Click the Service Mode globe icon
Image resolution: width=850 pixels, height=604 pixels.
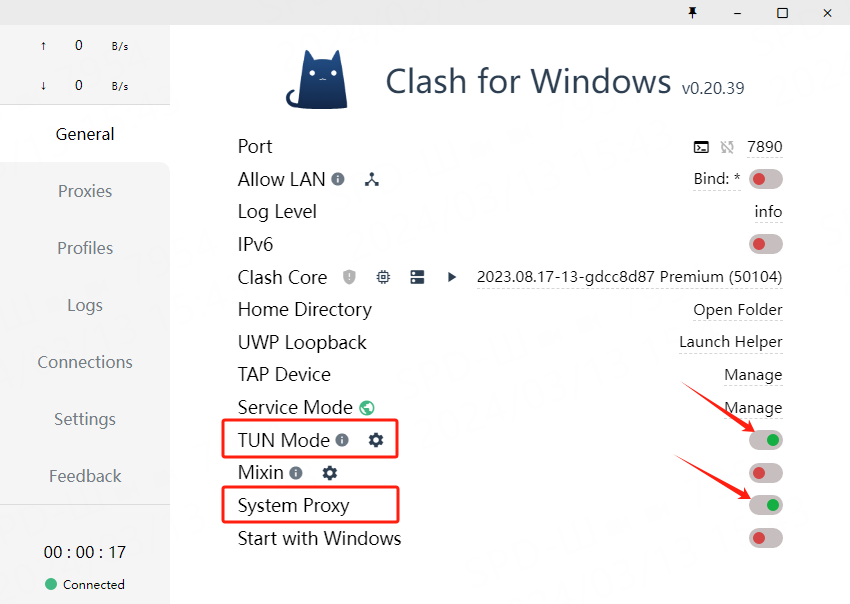(367, 408)
